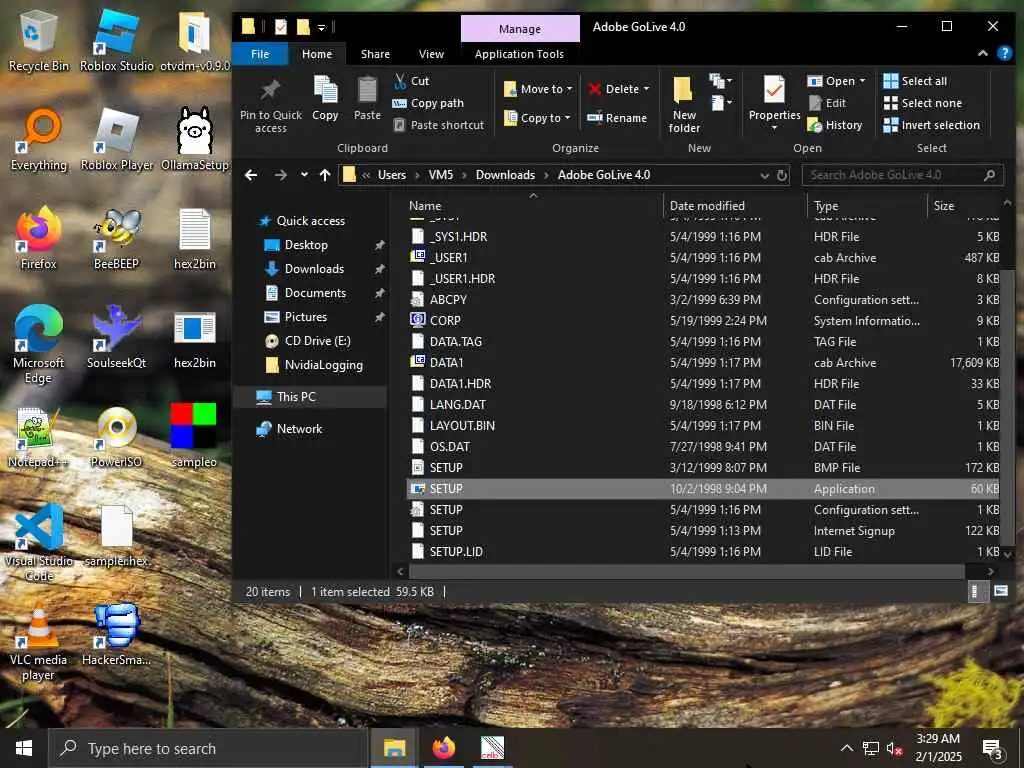Click Downloads in the address breadcrumb
Viewport: 1024px width, 768px height.
505,175
